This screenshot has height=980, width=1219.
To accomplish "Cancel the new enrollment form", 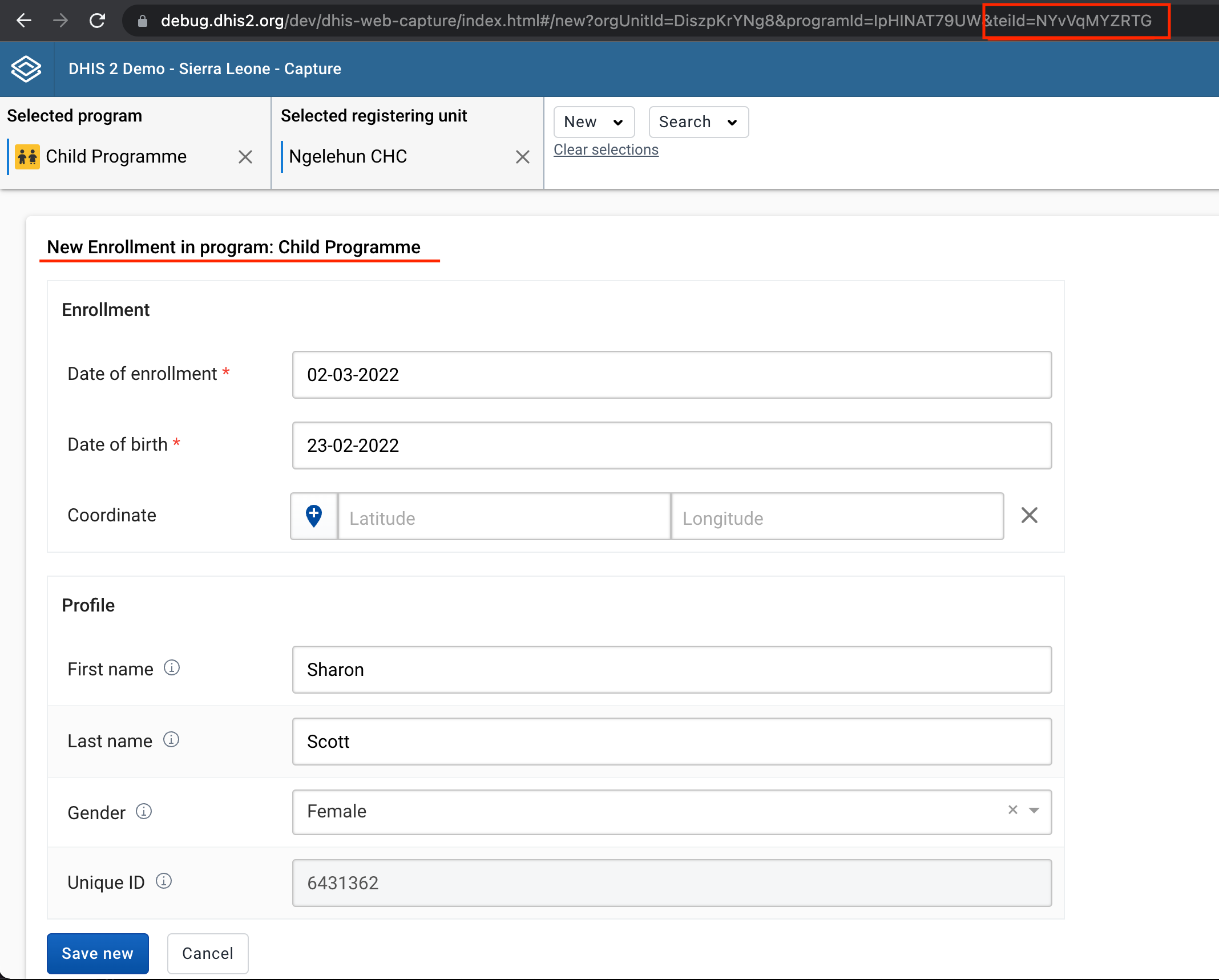I will 208,953.
